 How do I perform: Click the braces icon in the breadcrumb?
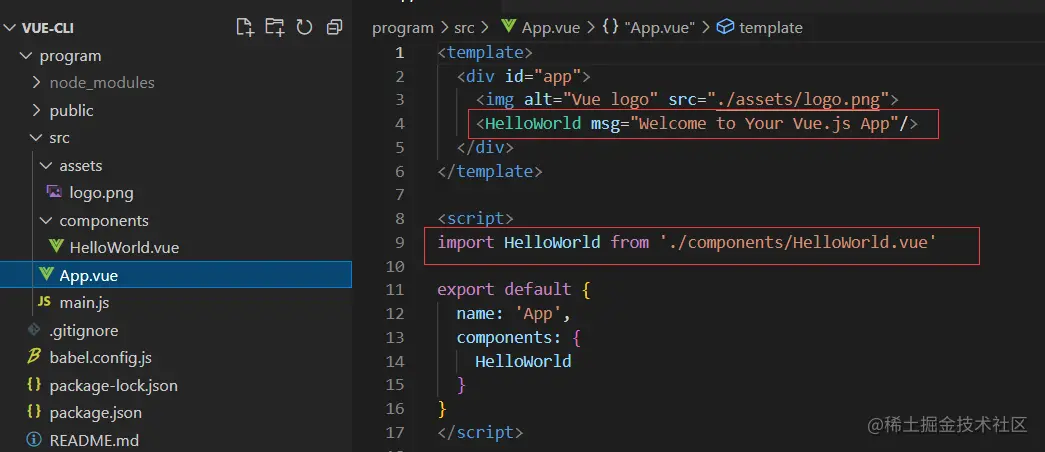click(610, 27)
